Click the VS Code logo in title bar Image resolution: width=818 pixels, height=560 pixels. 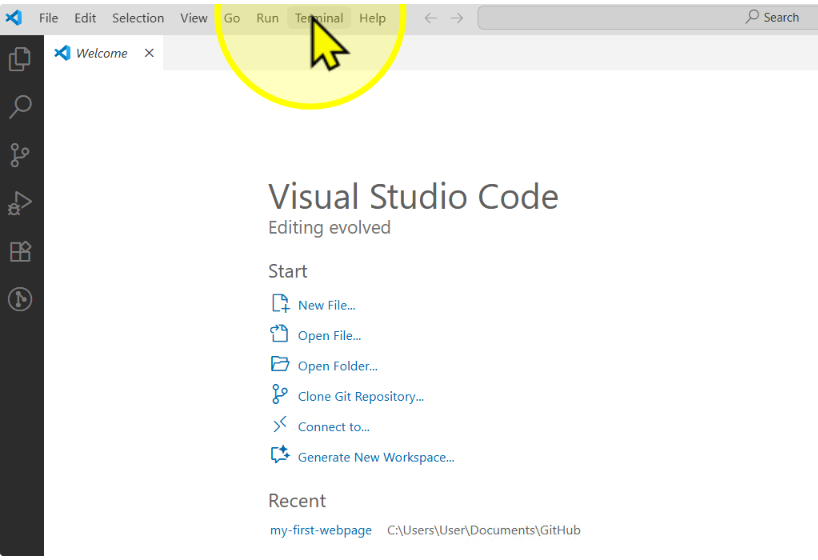pos(14,18)
